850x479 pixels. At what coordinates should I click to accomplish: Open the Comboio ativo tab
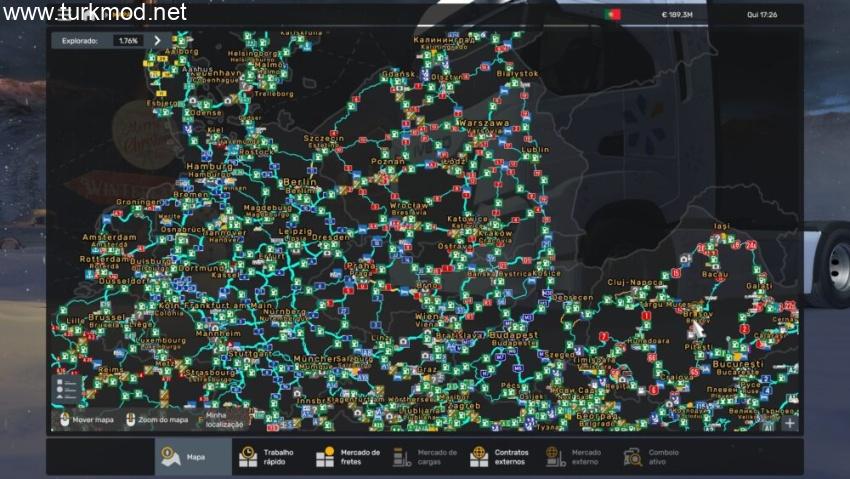pos(653,457)
